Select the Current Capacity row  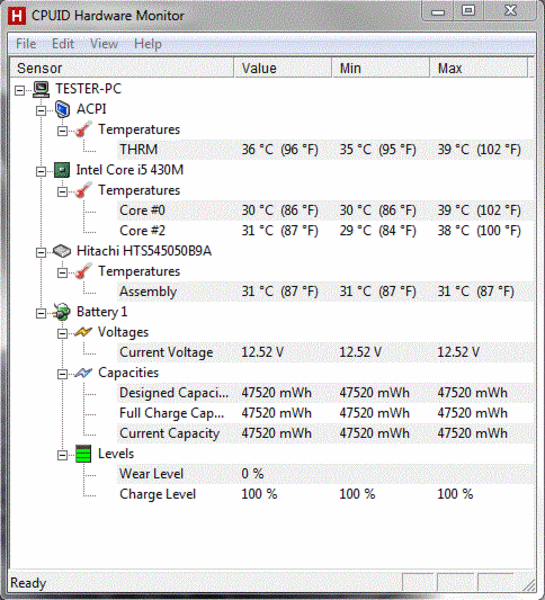326,434
